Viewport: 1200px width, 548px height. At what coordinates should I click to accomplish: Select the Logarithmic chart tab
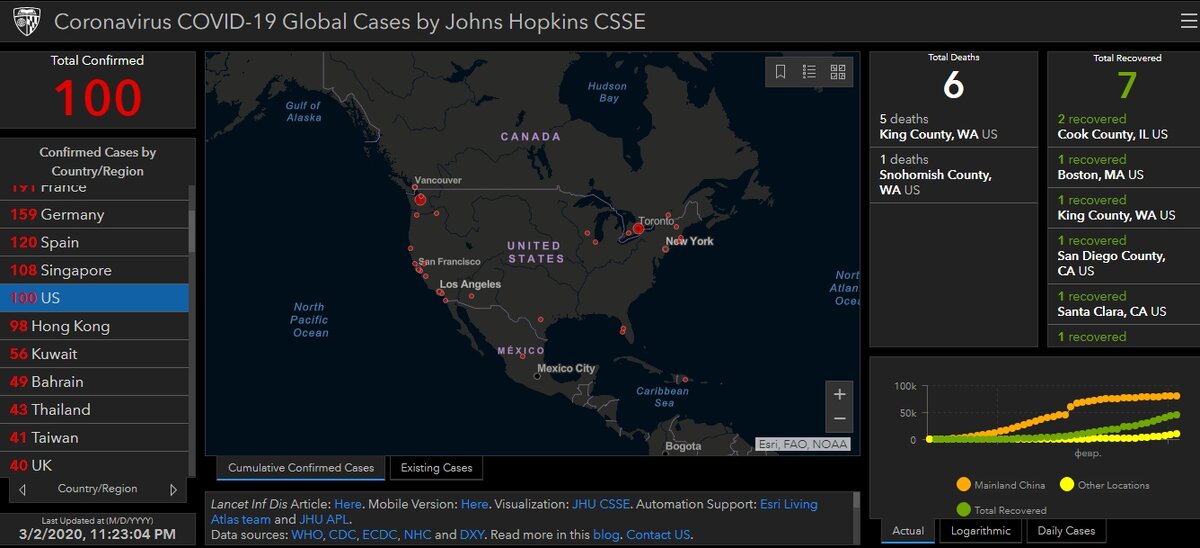pyautogui.click(x=980, y=531)
